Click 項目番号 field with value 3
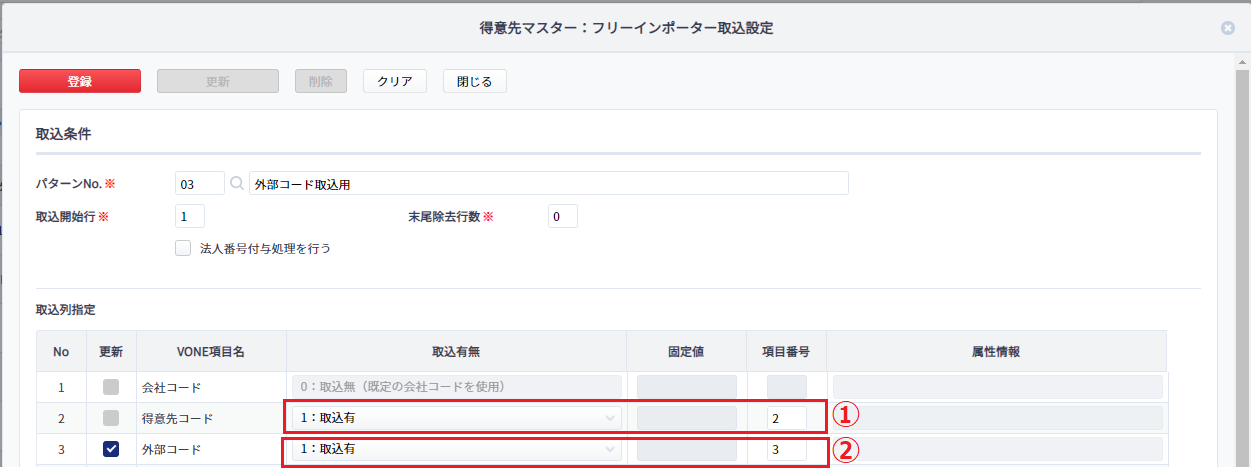This screenshot has width=1251, height=473. click(x=787, y=449)
